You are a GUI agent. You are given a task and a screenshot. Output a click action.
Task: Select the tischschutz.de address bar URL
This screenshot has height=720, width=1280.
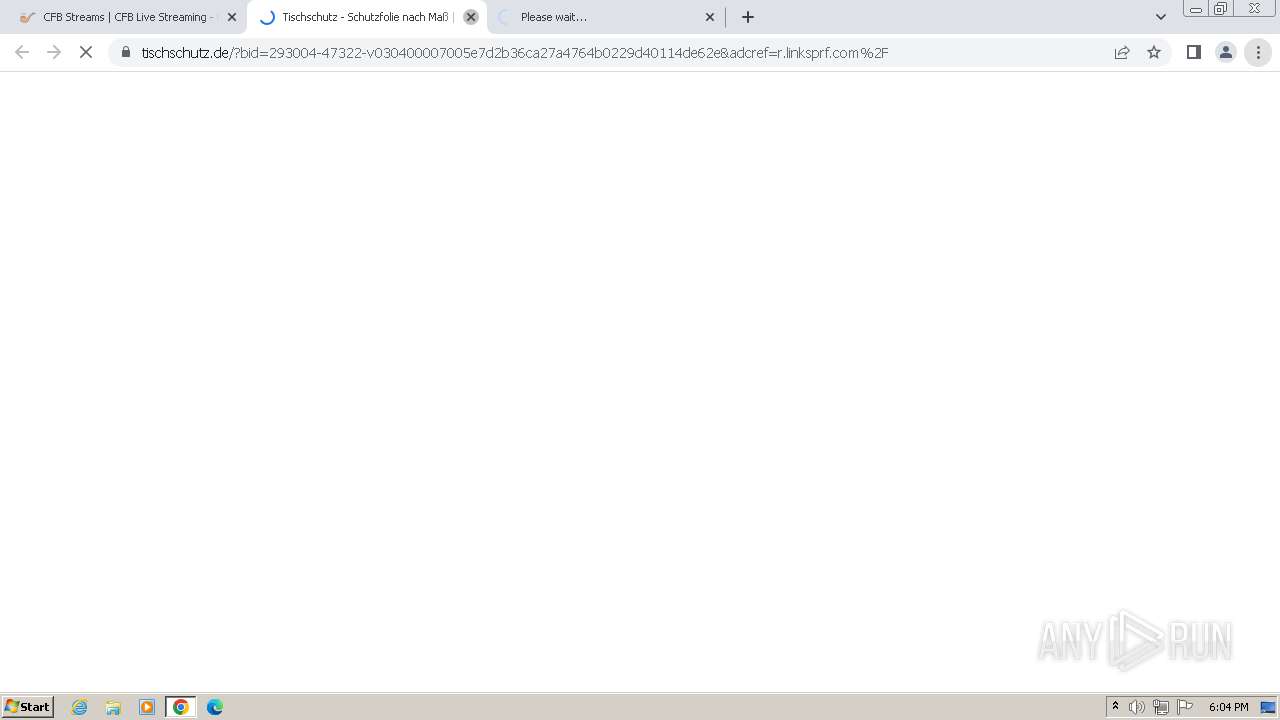click(515, 53)
